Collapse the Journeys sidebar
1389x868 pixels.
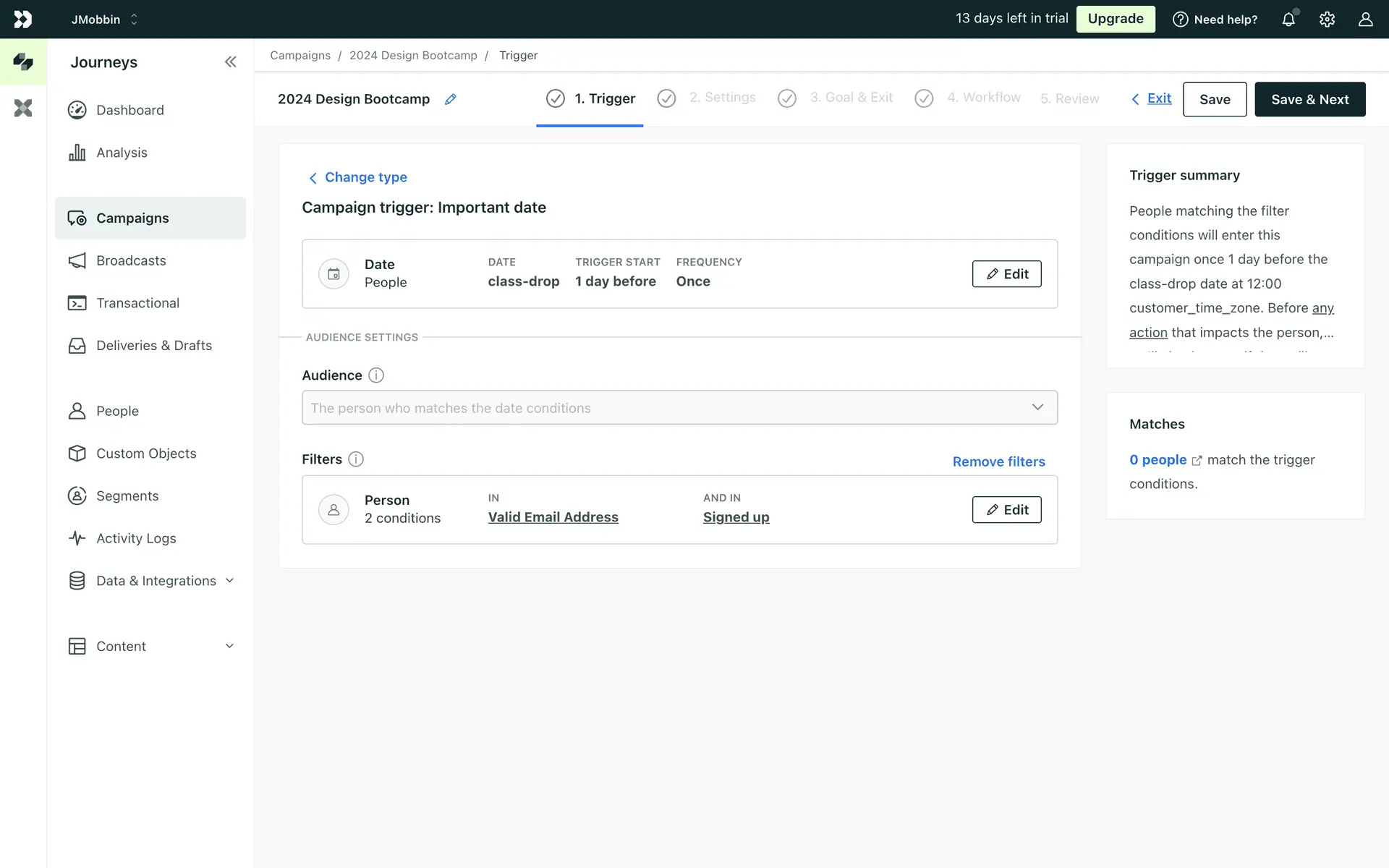pos(230,62)
